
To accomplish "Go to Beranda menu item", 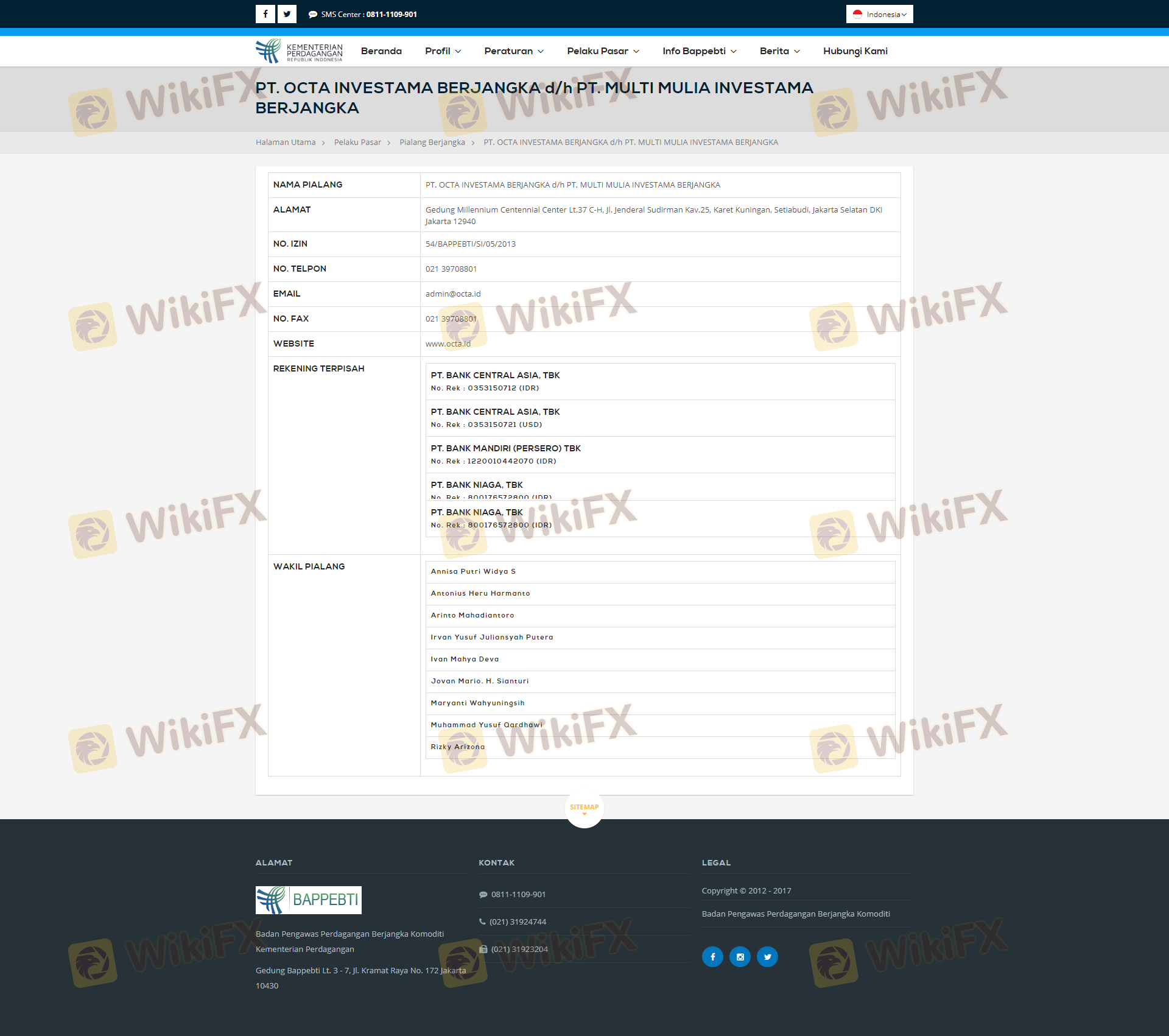I will tap(381, 51).
